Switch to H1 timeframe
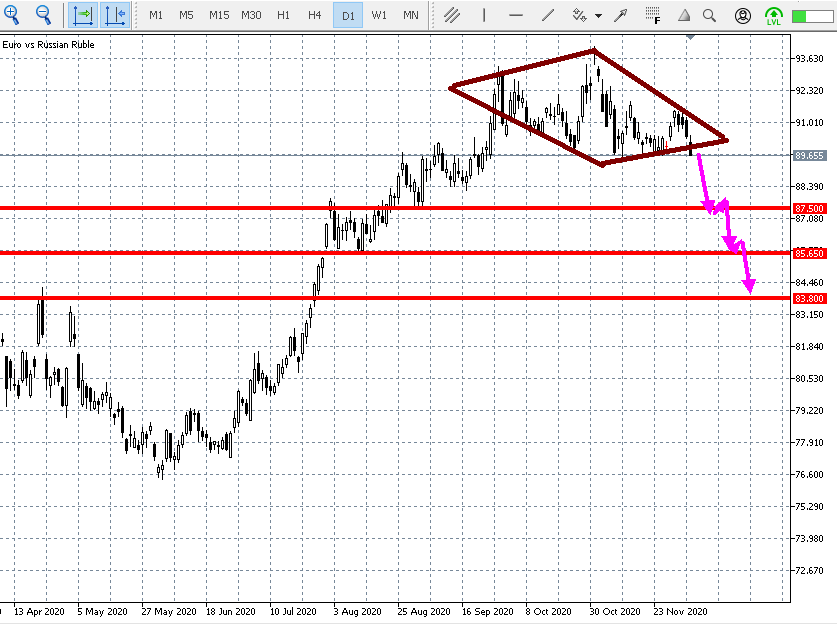The height and width of the screenshot is (624, 837). (x=283, y=15)
